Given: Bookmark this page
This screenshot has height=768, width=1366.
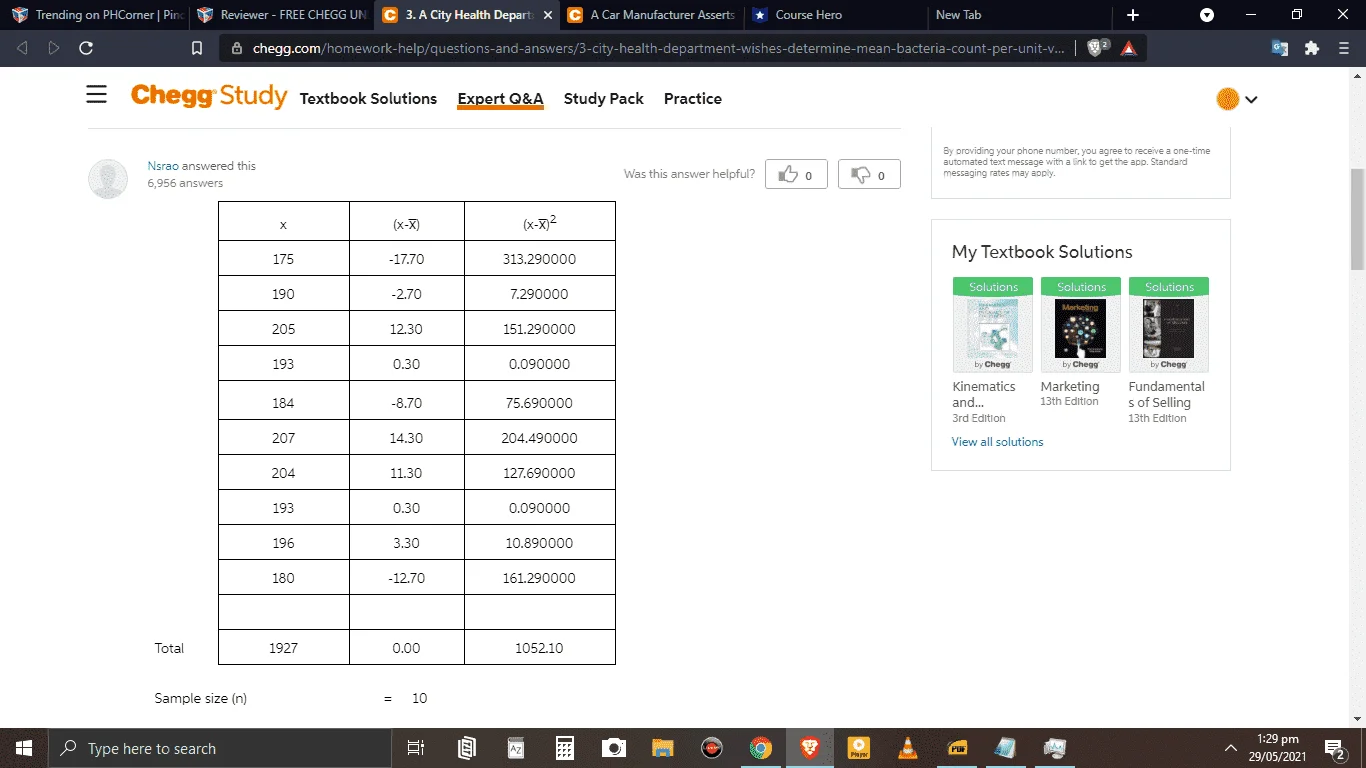Looking at the screenshot, I should point(197,48).
